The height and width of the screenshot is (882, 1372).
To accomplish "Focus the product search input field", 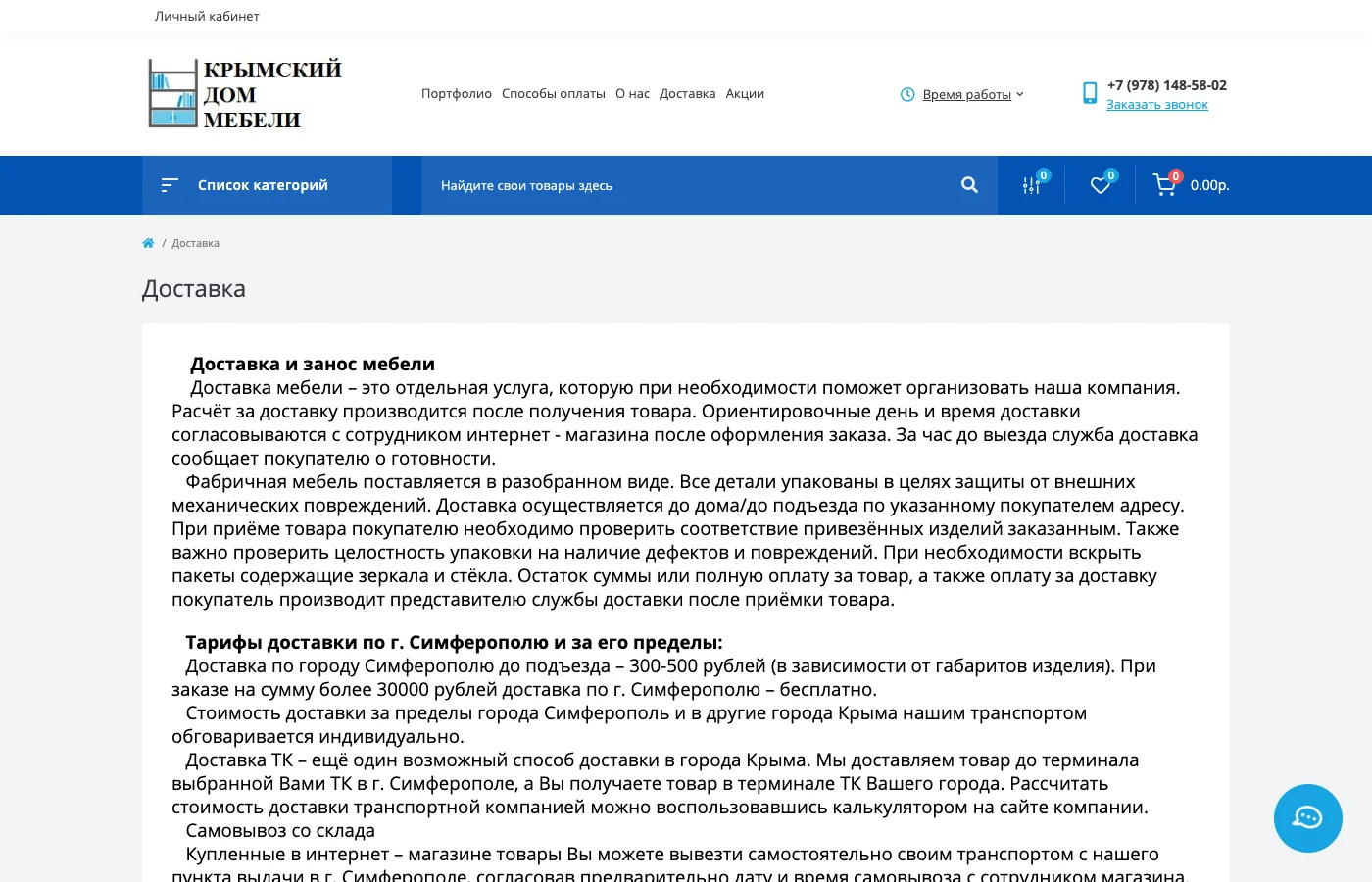I will [x=686, y=185].
